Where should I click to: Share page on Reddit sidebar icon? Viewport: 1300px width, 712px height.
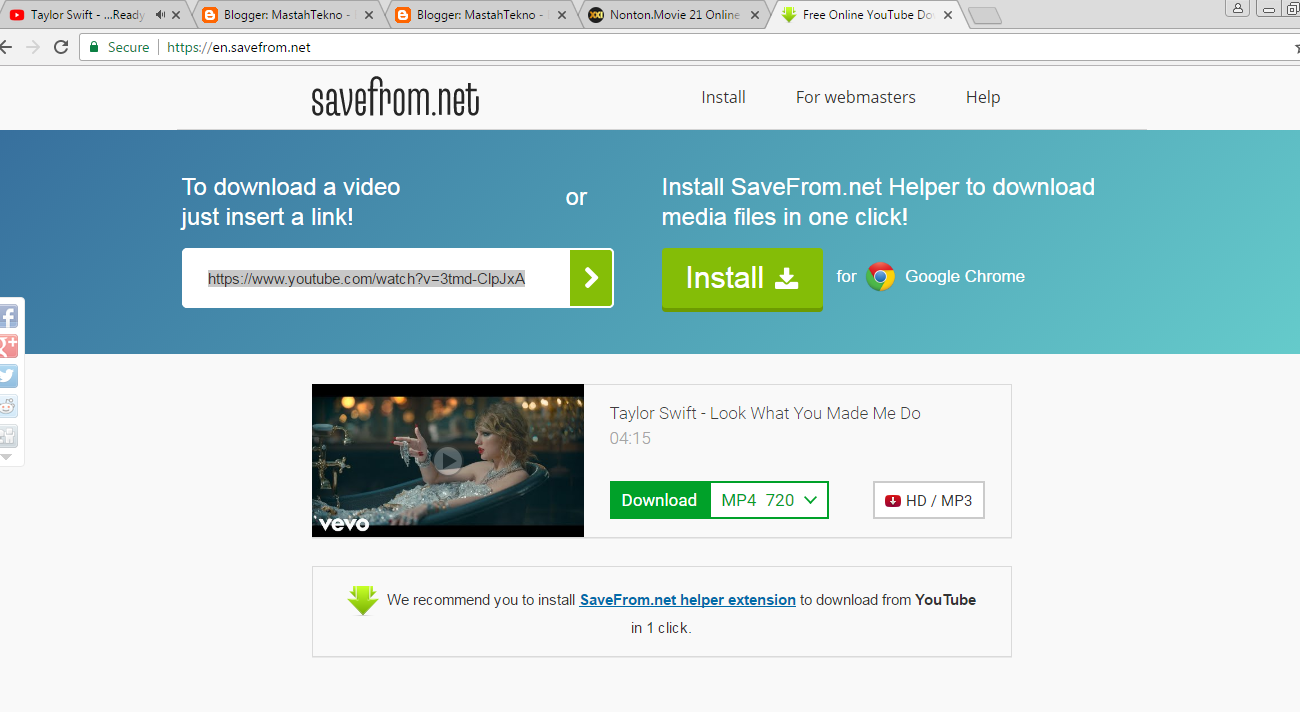click(x=8, y=406)
